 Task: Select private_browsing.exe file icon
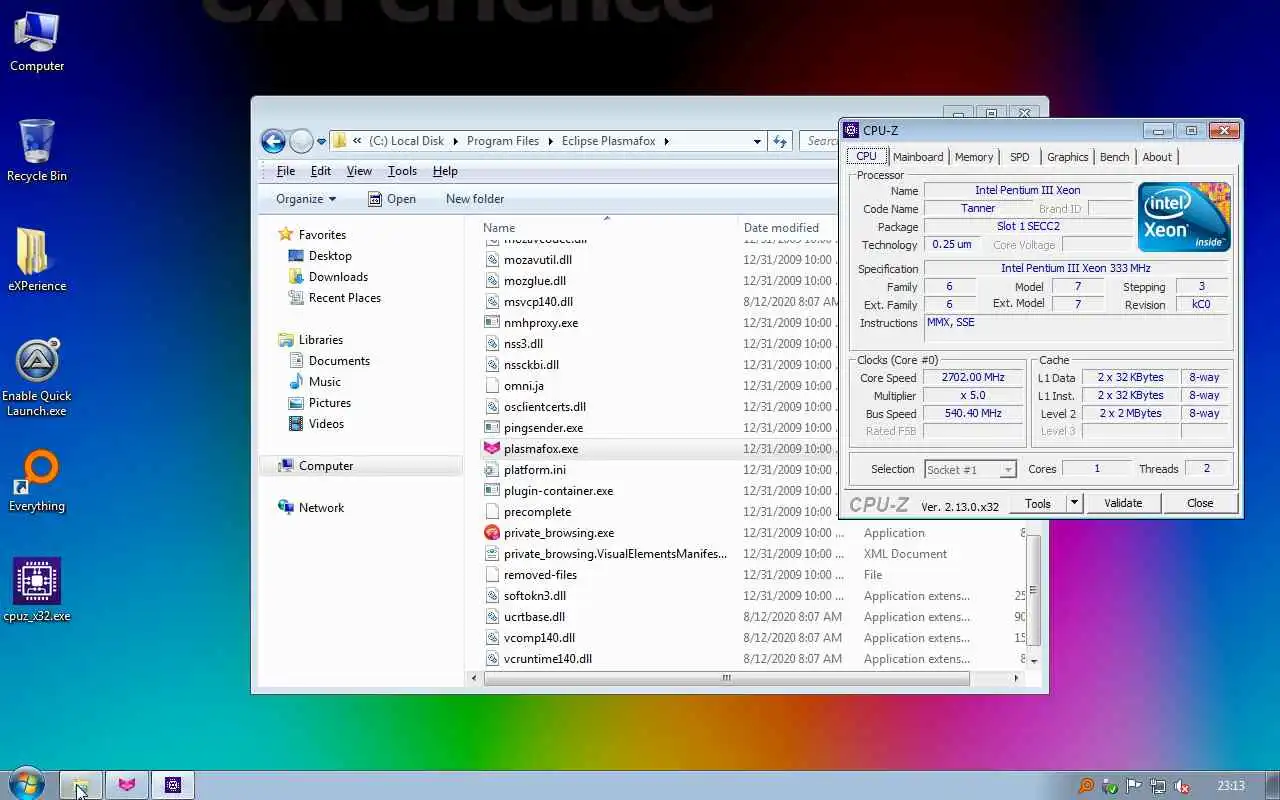[491, 533]
